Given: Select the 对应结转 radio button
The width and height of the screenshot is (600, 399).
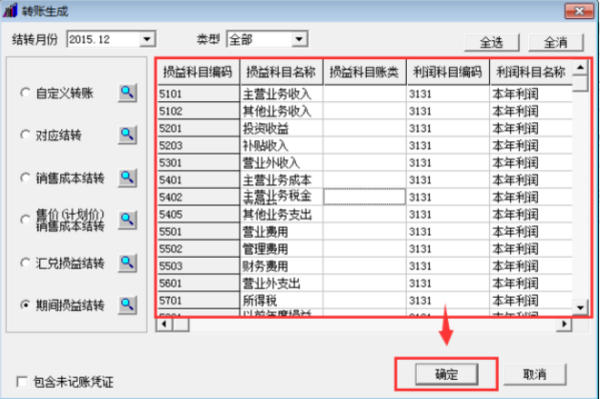Looking at the screenshot, I should coord(25,135).
